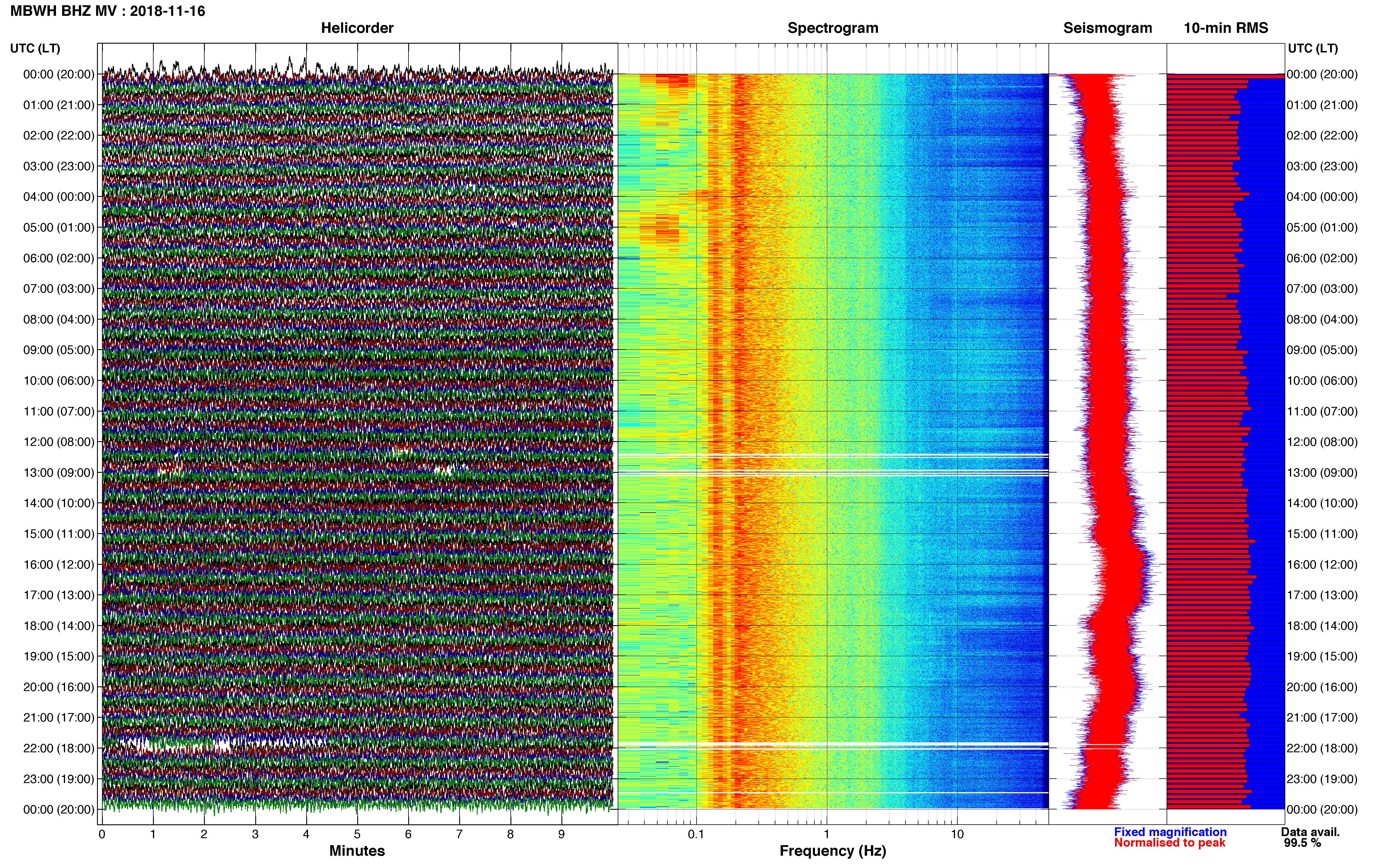Click the left-axis time label "01:00 (21:00)"
The width and height of the screenshot is (1389, 868).
59,105
